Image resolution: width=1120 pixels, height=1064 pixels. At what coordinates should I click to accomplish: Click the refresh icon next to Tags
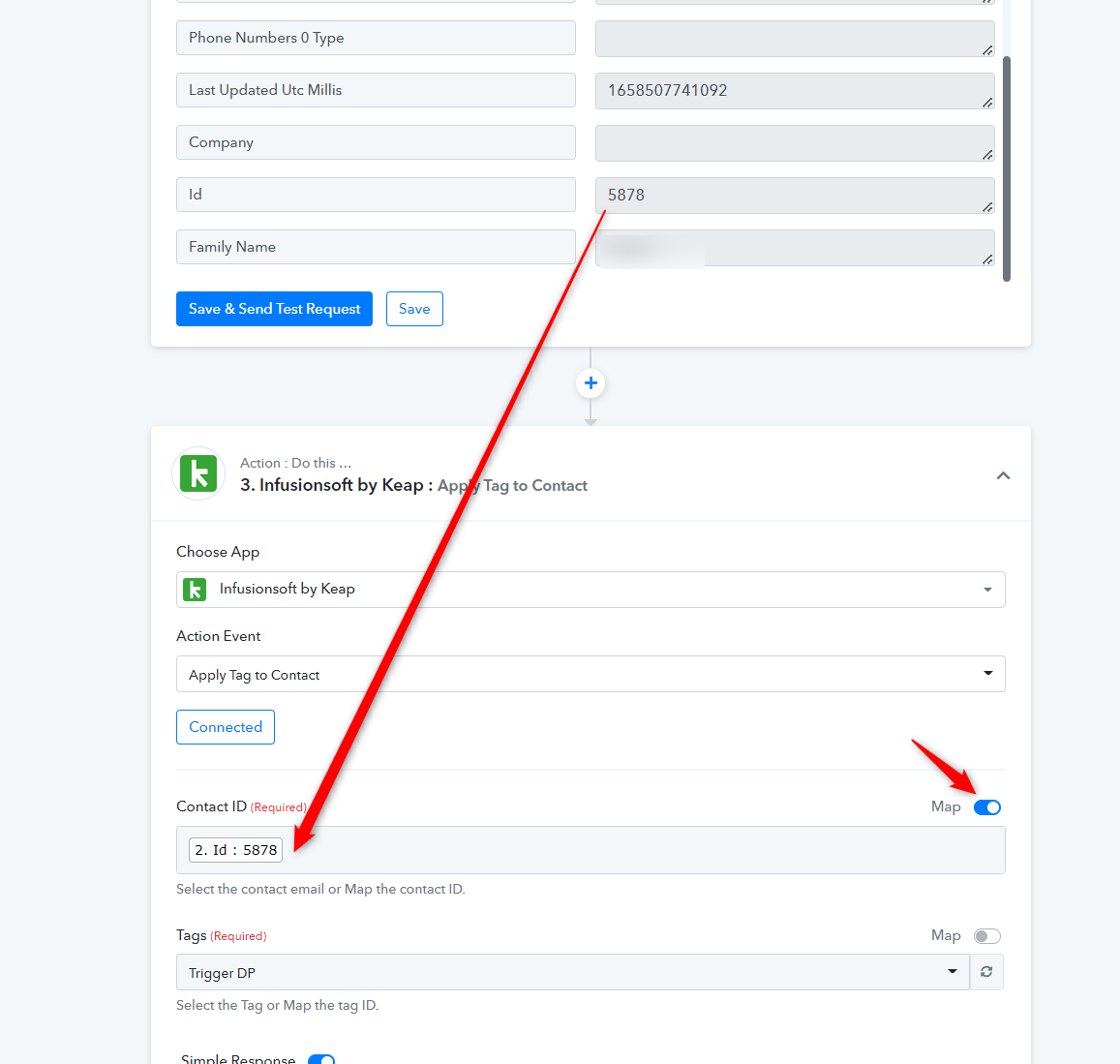click(986, 972)
